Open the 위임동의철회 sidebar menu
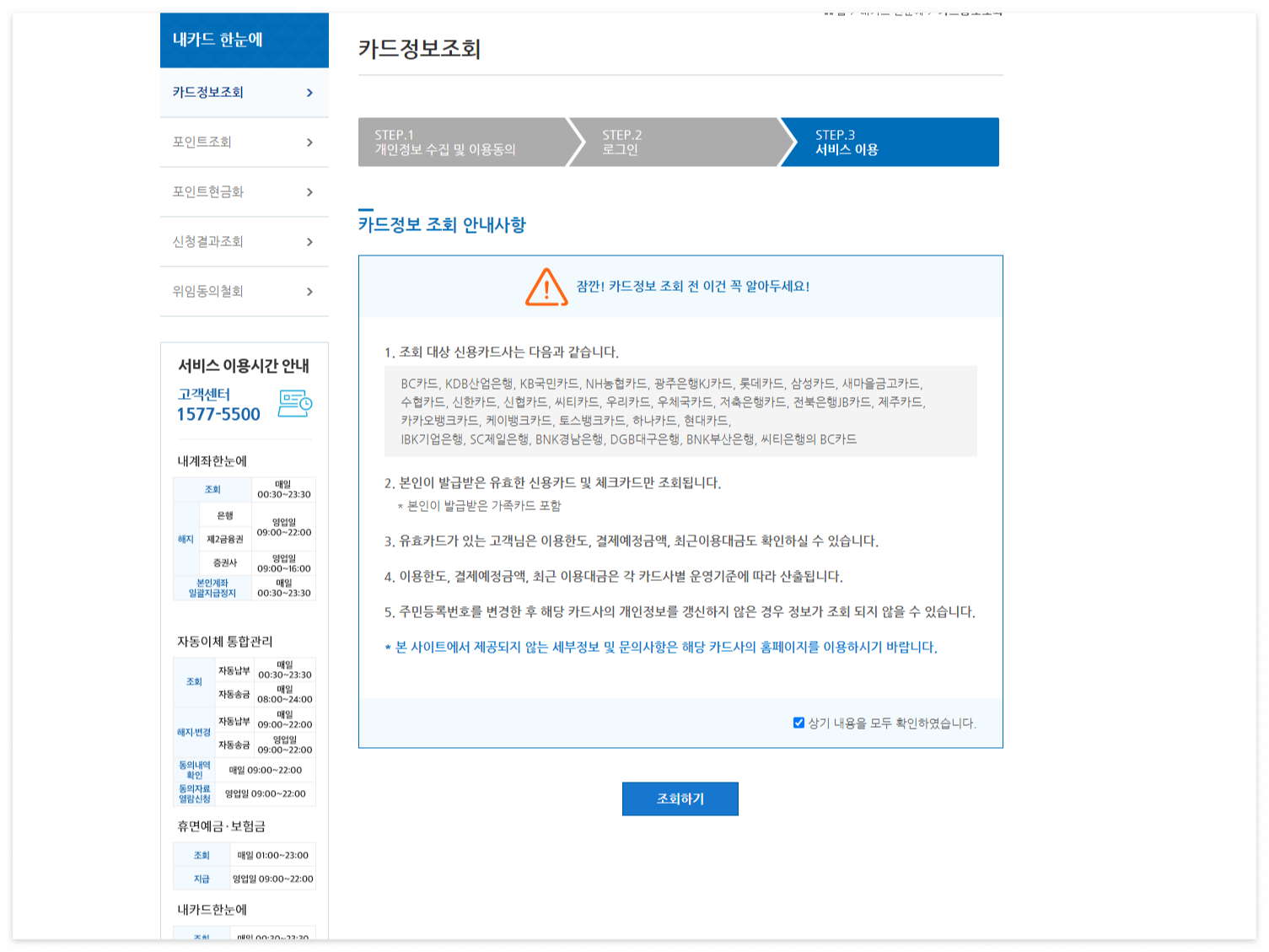 (x=245, y=292)
